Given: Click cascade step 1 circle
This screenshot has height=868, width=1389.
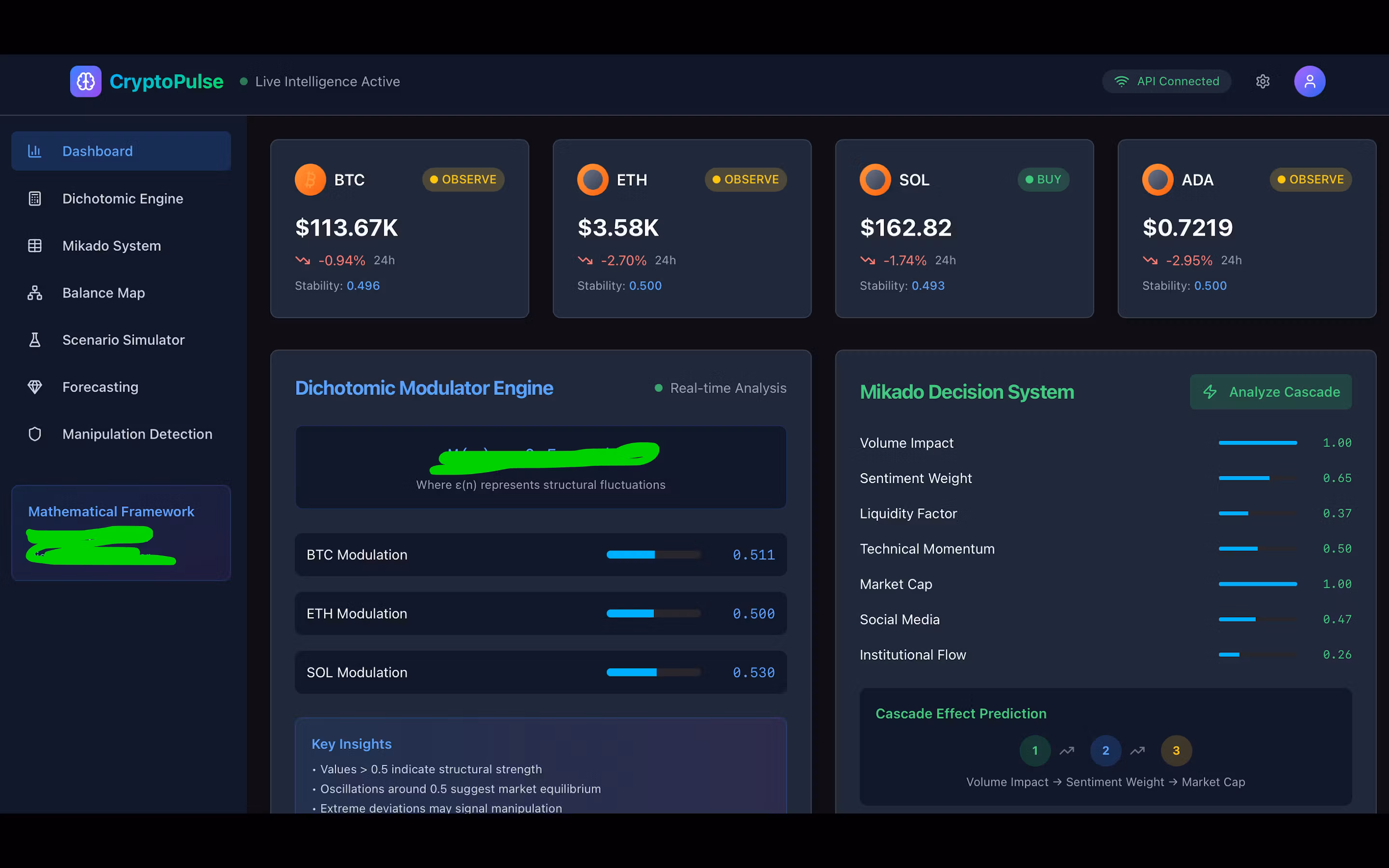Looking at the screenshot, I should pyautogui.click(x=1035, y=750).
